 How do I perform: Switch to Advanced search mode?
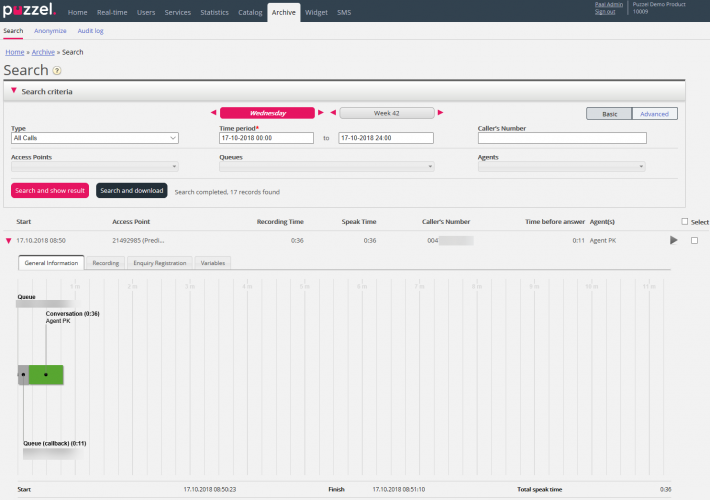point(654,114)
